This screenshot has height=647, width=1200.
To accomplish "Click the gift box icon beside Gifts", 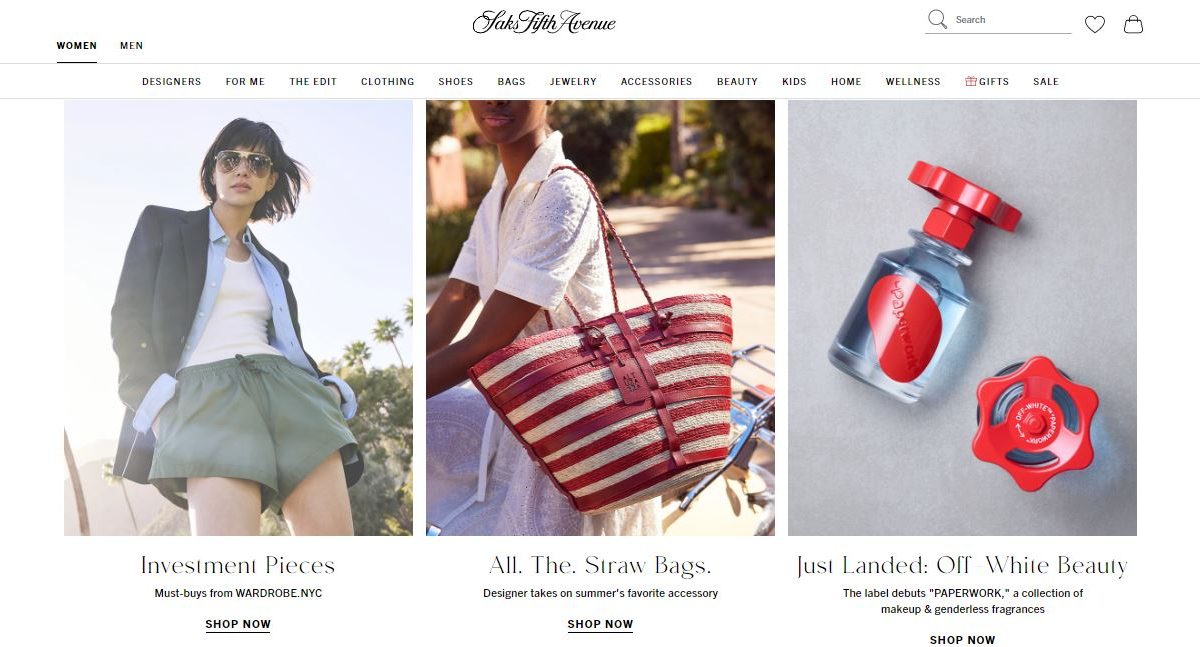I will click(x=970, y=82).
